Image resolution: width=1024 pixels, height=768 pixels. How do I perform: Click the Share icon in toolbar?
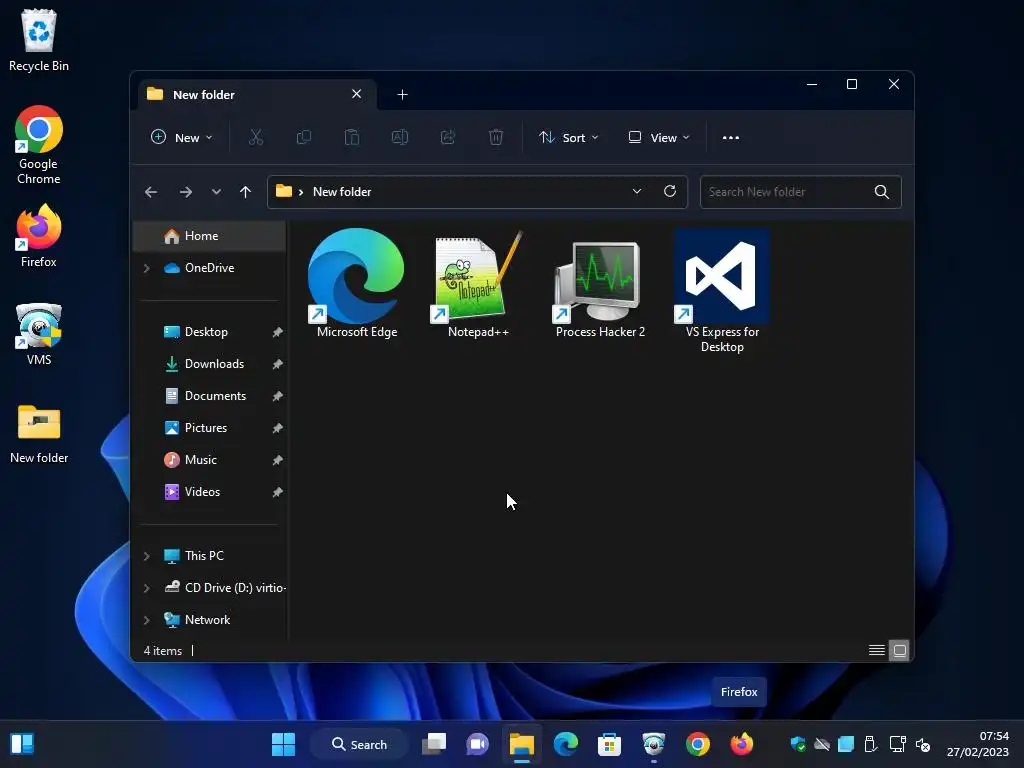point(448,137)
